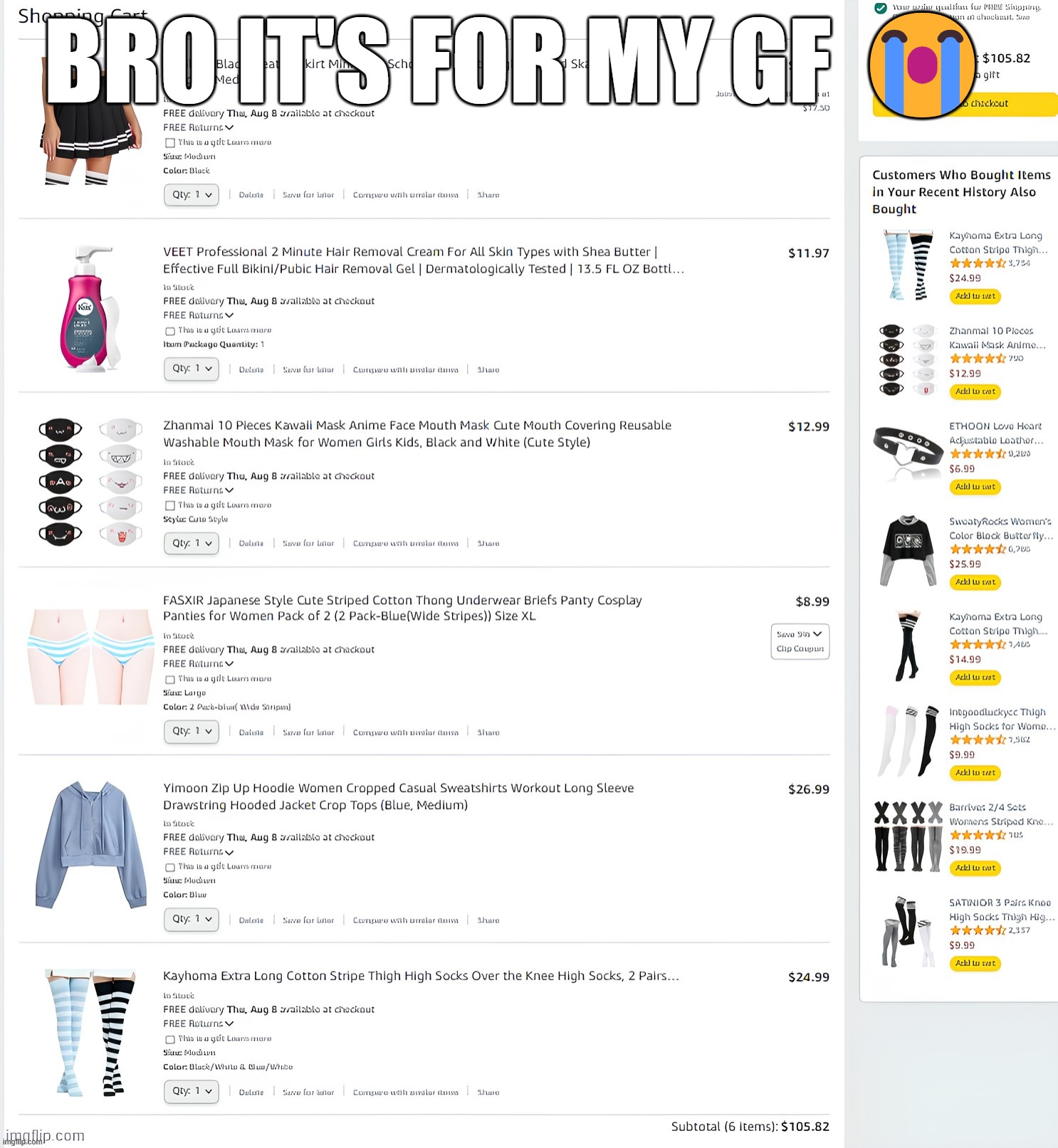Save the Zhanmal masks for later
Screen dimensions: 1058x1148
(x=308, y=543)
